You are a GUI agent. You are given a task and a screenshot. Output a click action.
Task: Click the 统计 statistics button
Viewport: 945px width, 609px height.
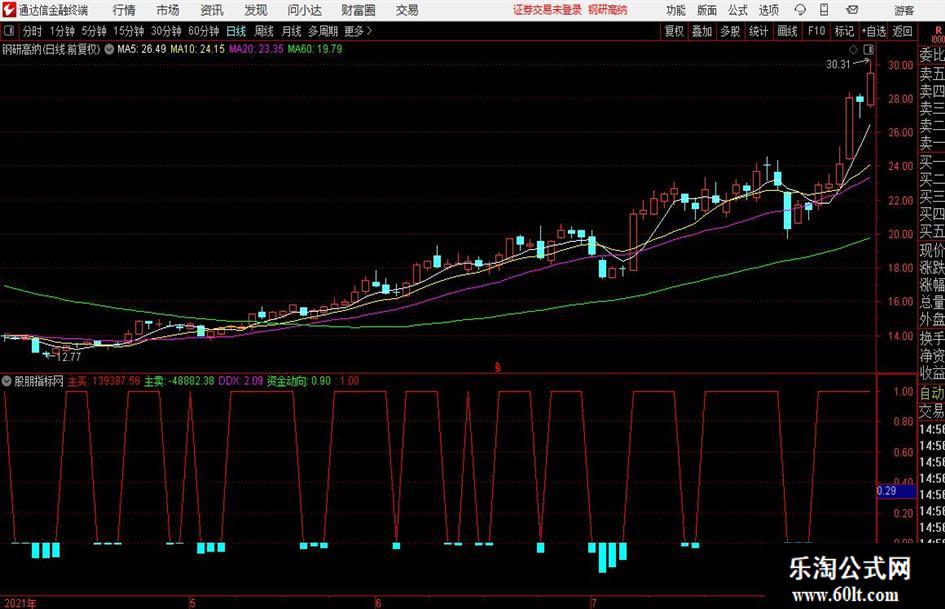(x=758, y=31)
